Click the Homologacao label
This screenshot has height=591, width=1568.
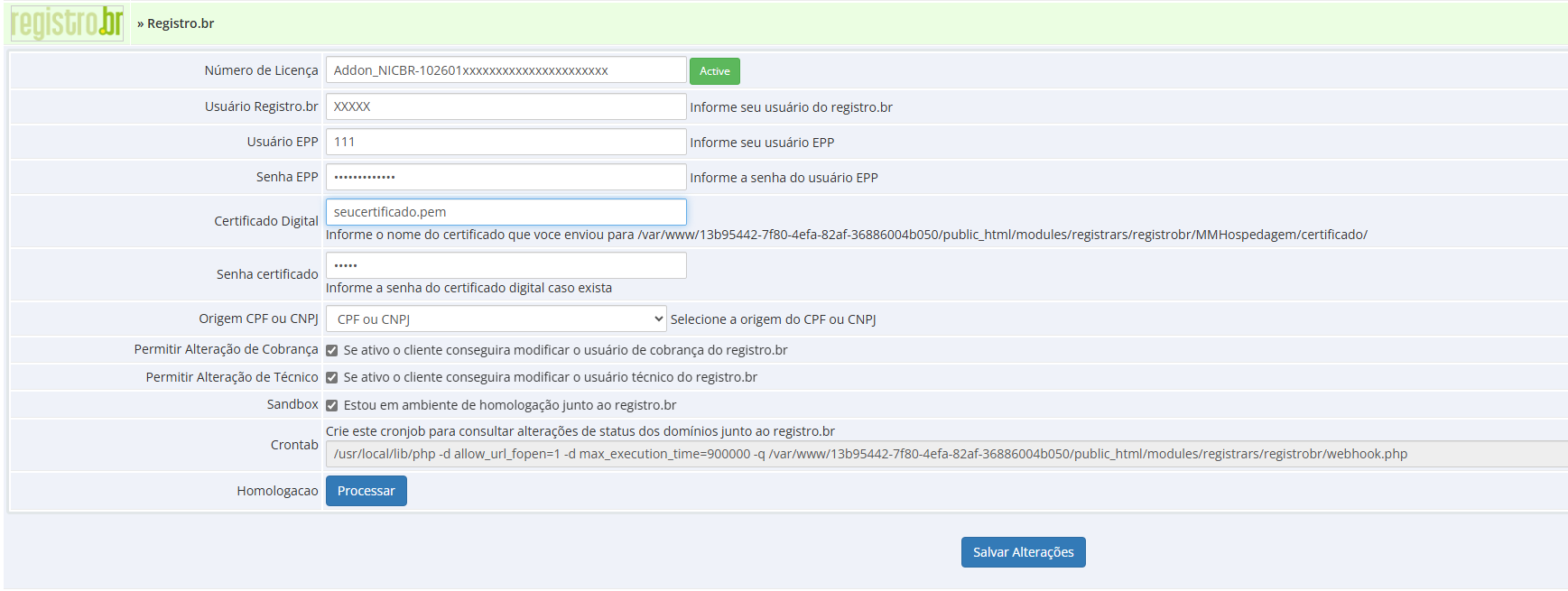point(277,491)
